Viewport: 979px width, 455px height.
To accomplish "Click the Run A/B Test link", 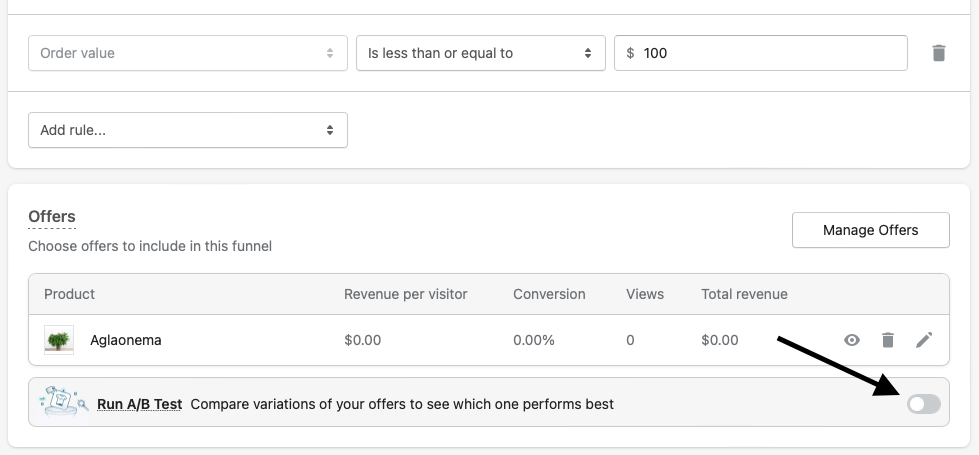I will [139, 404].
